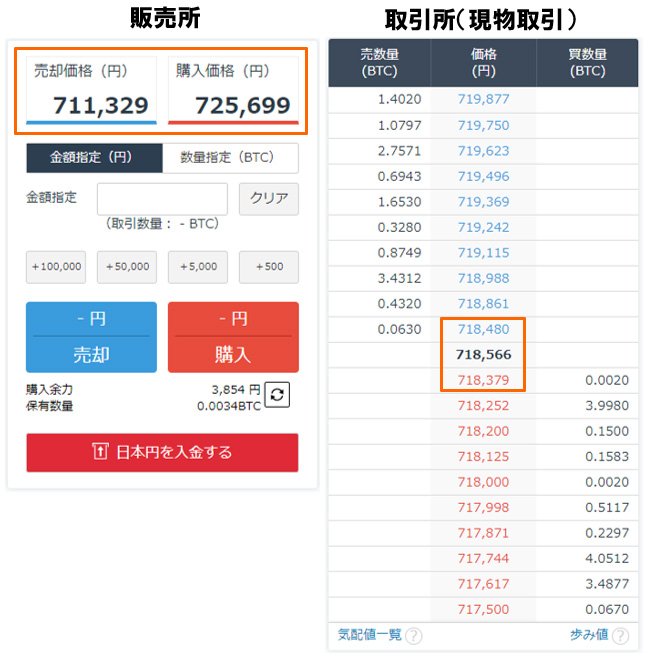
Task: Select ask price 718,480
Action: click(483, 329)
